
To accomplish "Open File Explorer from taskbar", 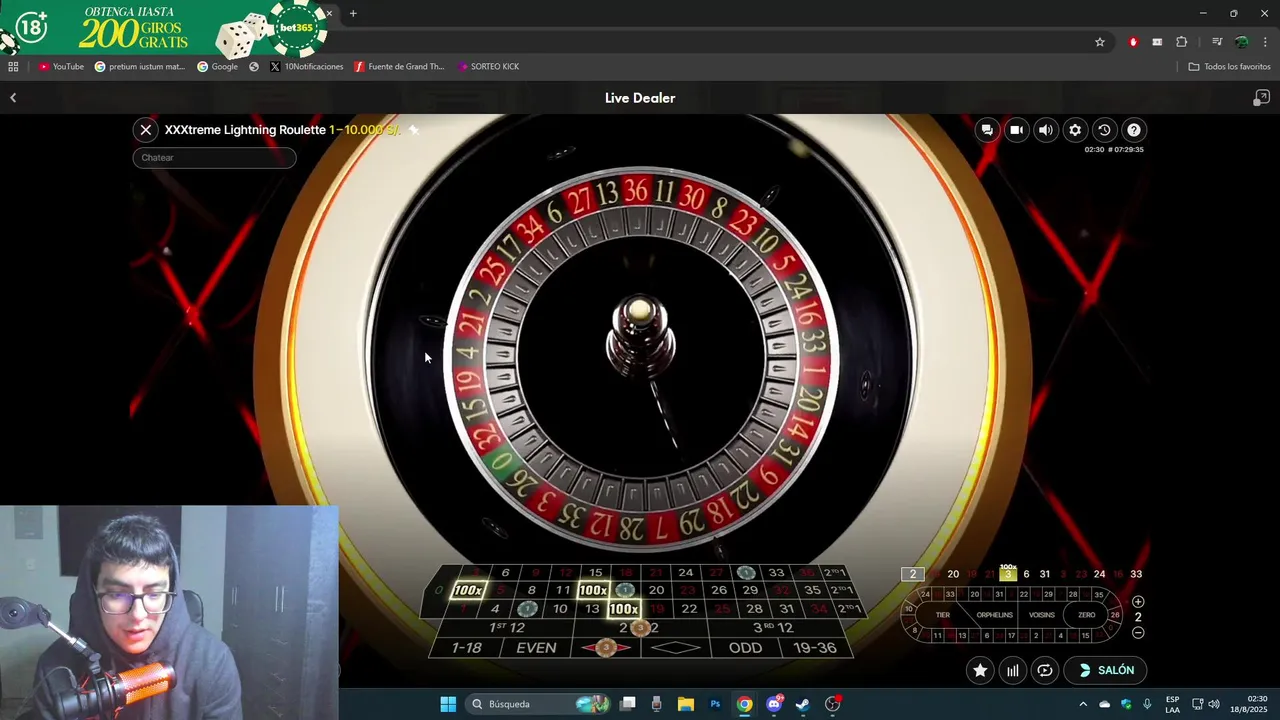I will tap(686, 704).
